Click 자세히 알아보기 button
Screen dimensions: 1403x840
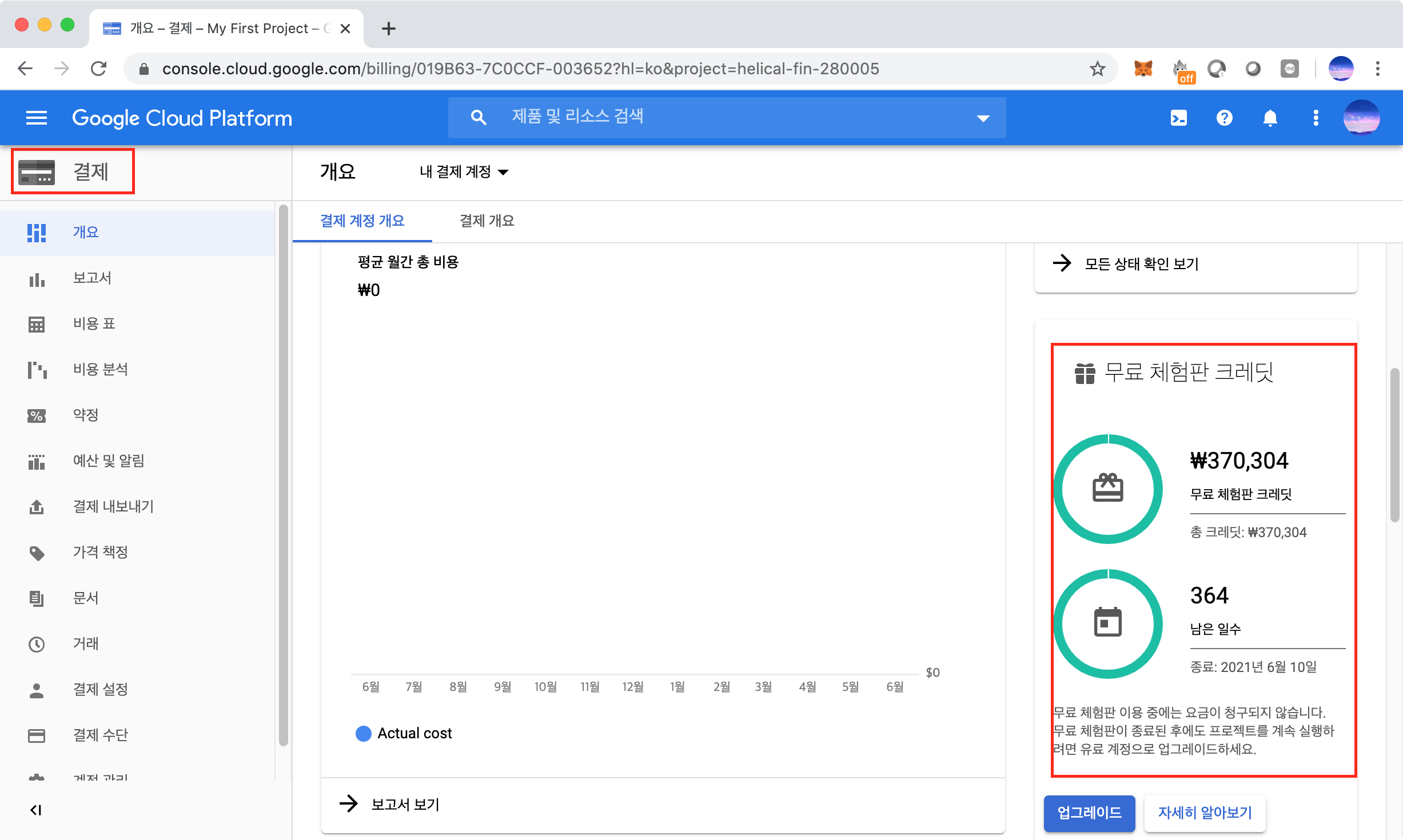click(1205, 813)
